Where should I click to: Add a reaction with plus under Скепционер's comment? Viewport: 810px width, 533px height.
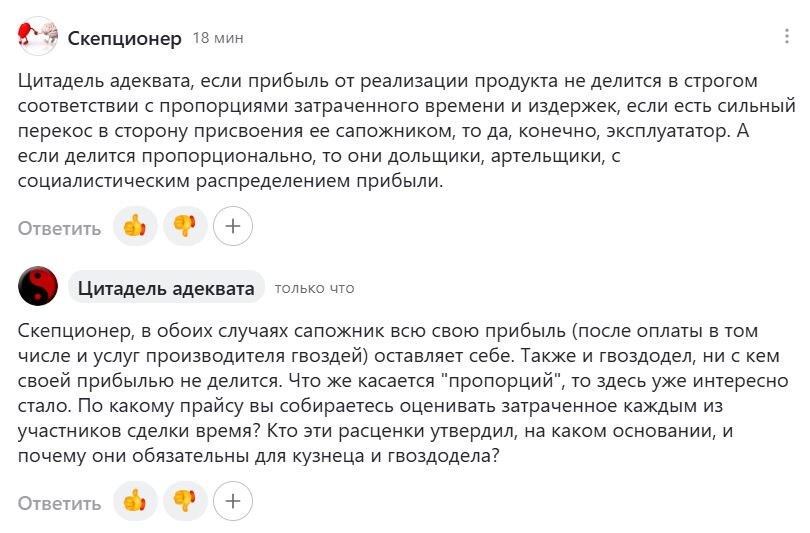[x=232, y=226]
